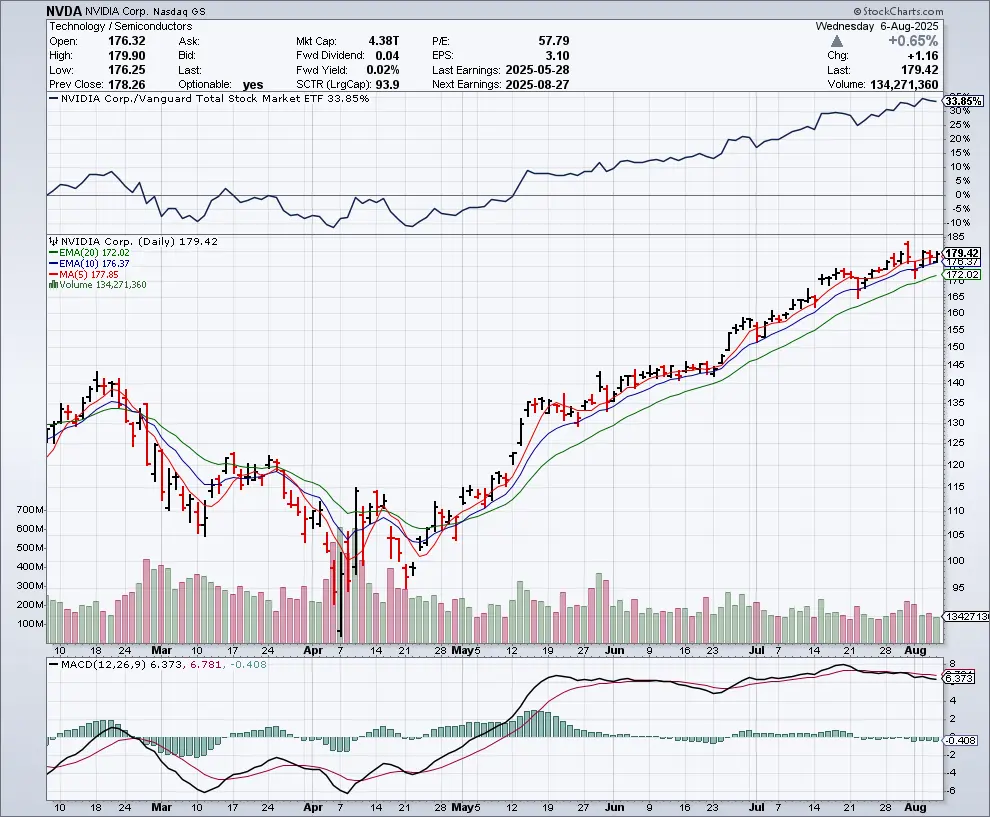Image resolution: width=990 pixels, height=817 pixels.
Task: Click the 'Aug' month label below the volume bars
Action: tap(915, 650)
